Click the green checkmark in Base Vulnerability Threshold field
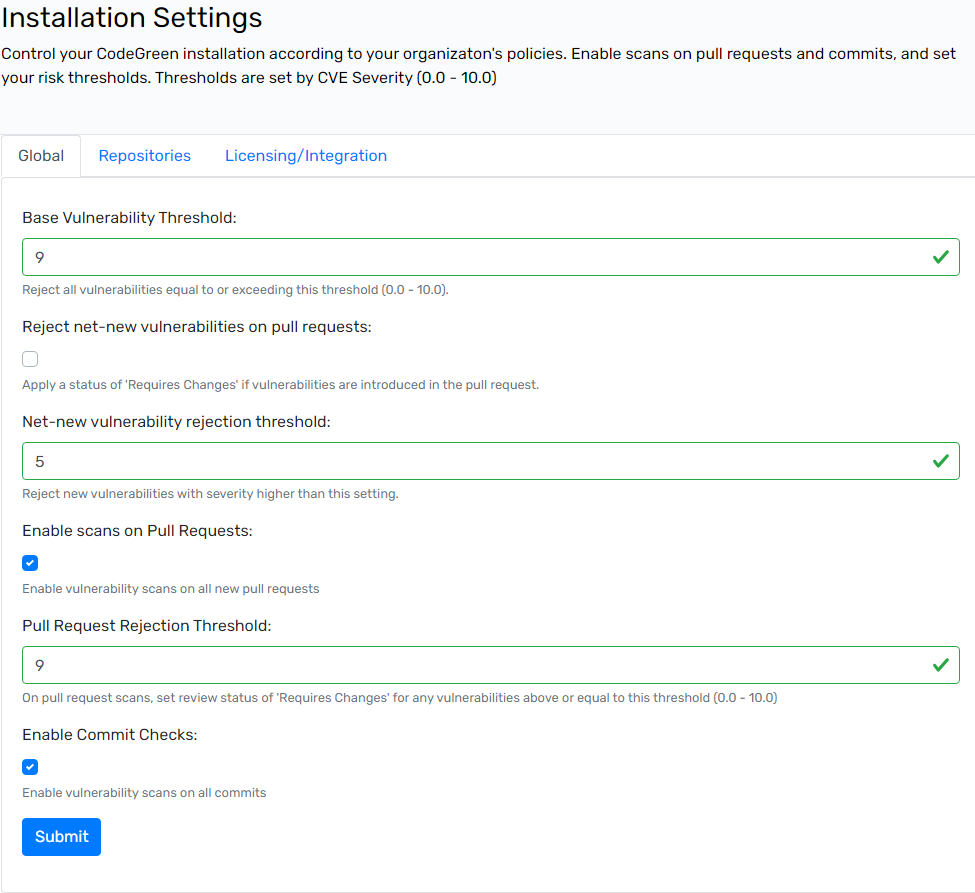Viewport: 975px width, 893px height. tap(941, 257)
